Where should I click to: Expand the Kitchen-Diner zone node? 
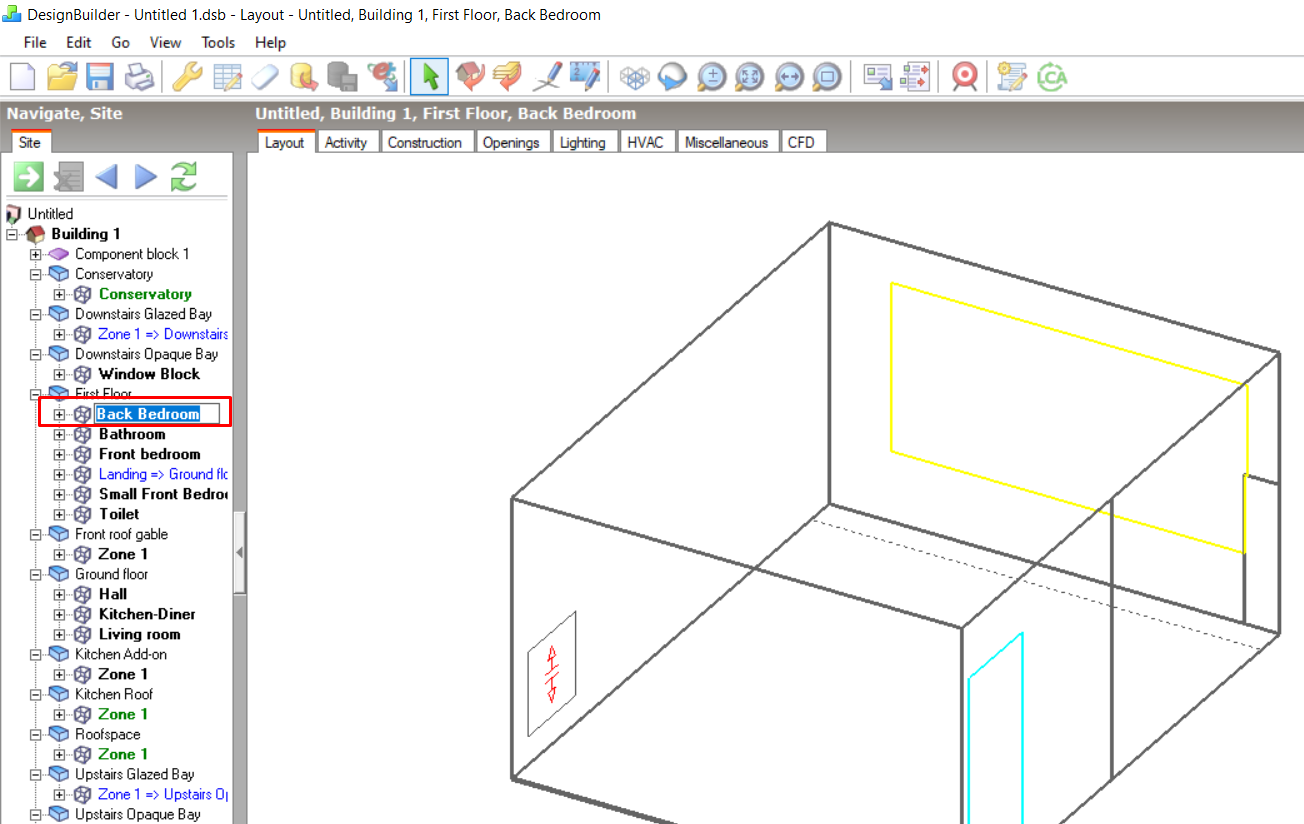point(60,614)
